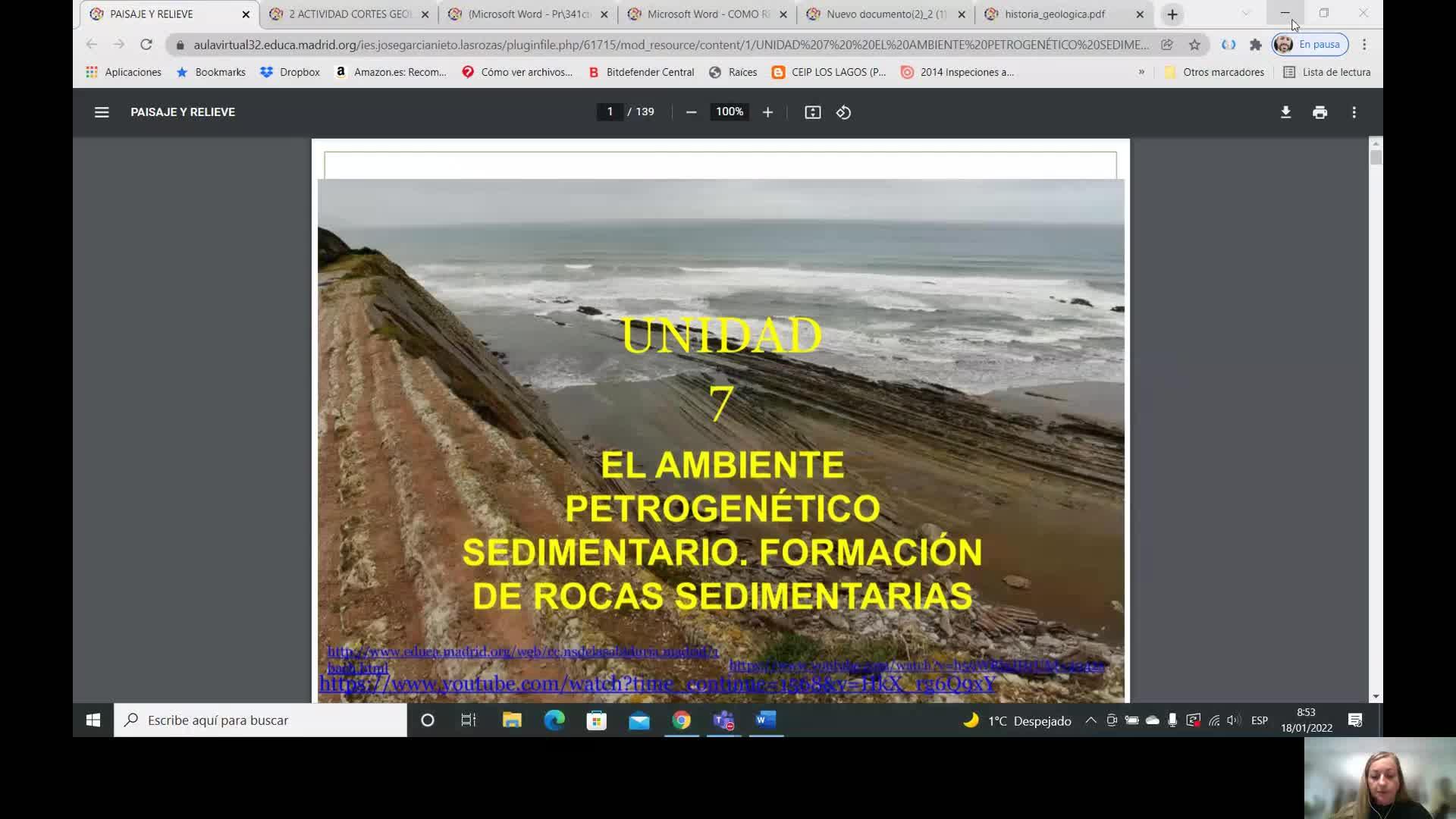
Task: Click the youtube.com watch link in the PDF
Action: [x=657, y=684]
